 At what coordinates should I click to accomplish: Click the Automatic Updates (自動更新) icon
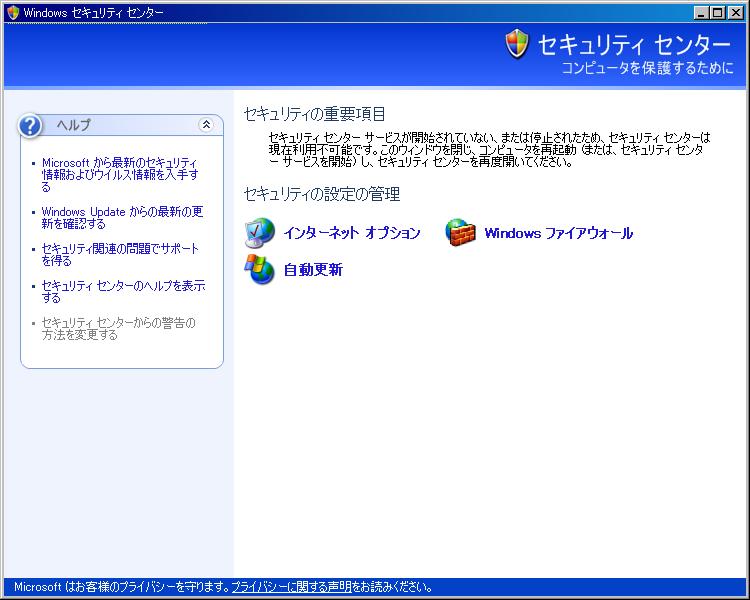point(260,269)
